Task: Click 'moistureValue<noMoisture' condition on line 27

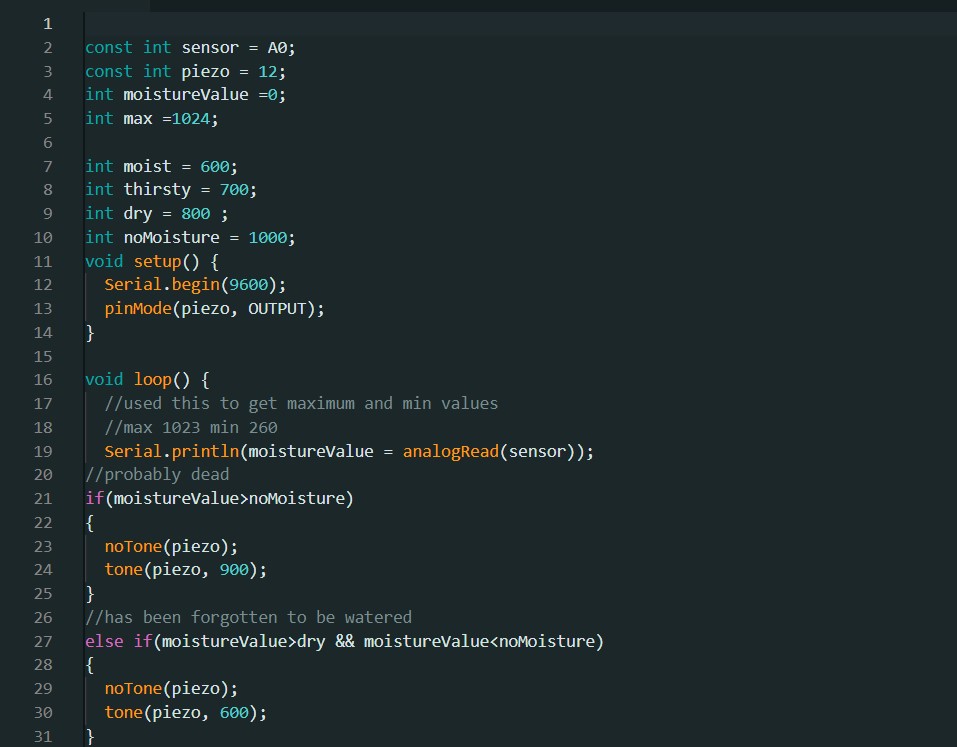Action: [x=478, y=641]
